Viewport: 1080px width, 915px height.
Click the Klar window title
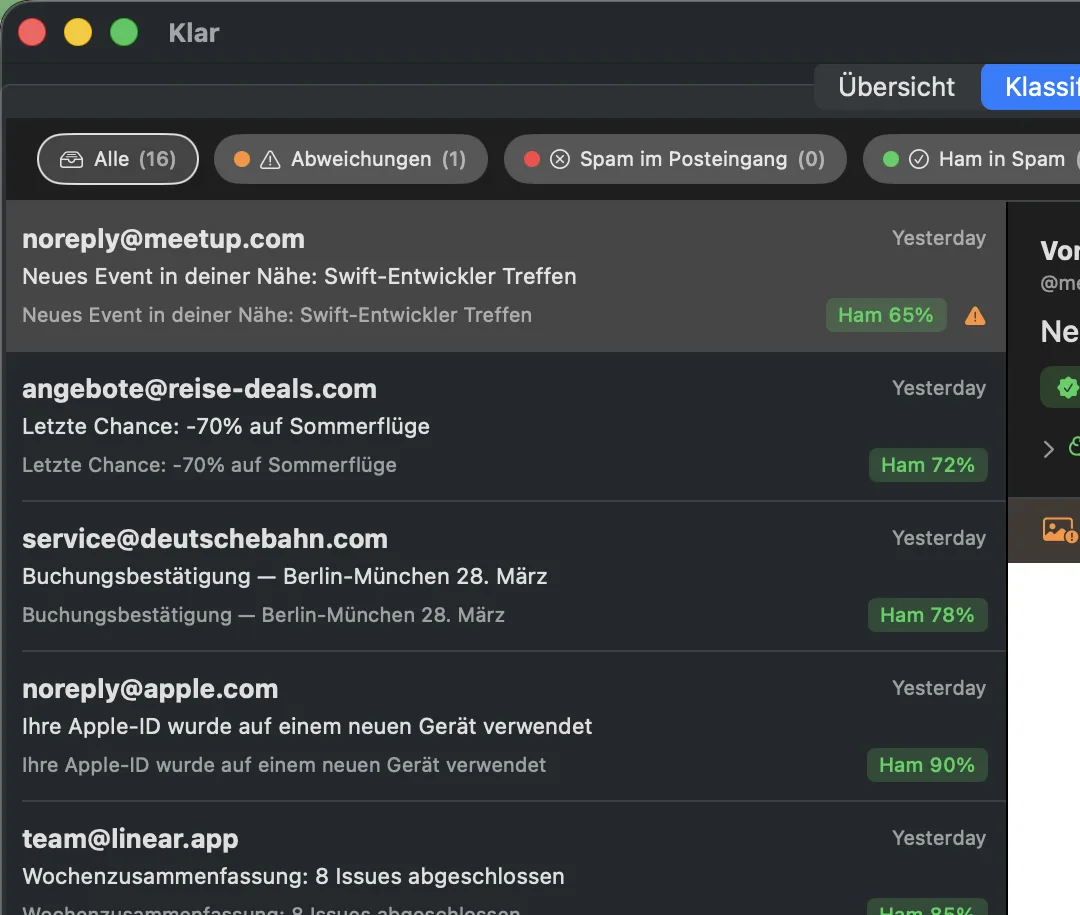tap(194, 33)
